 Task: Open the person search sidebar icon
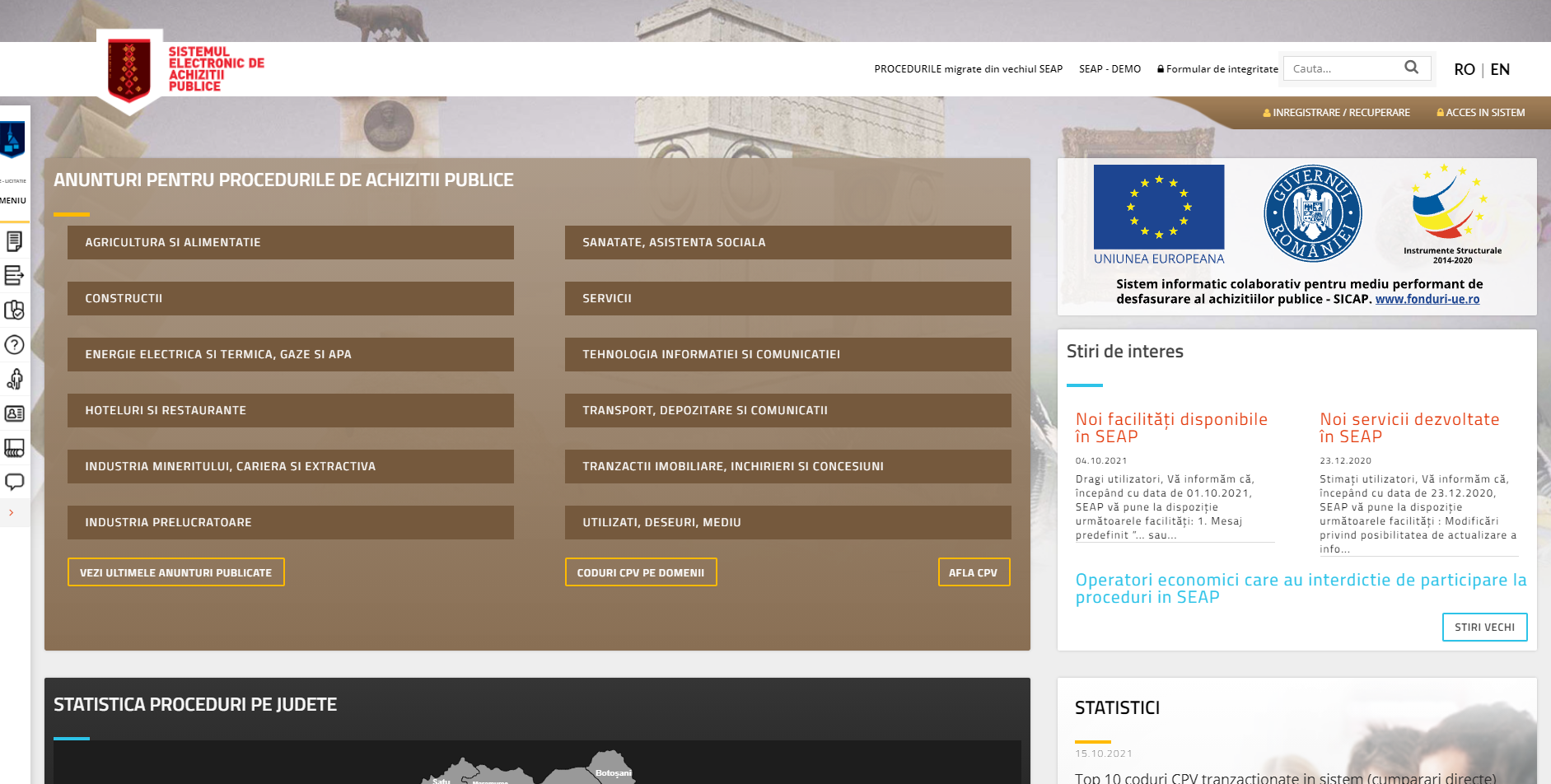click(x=14, y=379)
